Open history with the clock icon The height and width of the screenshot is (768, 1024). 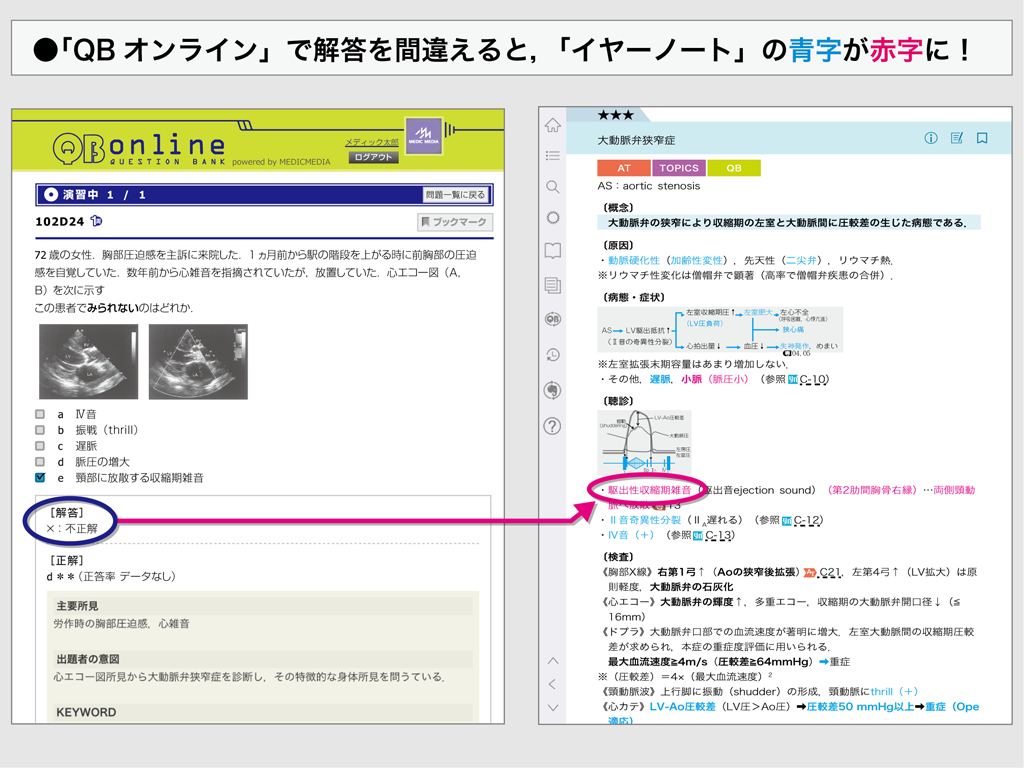[552, 355]
